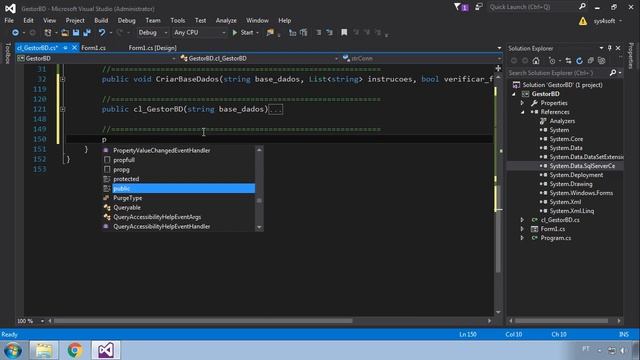Close the cl_GestorBD.cs tab
The height and width of the screenshot is (360, 640).
(x=74, y=48)
